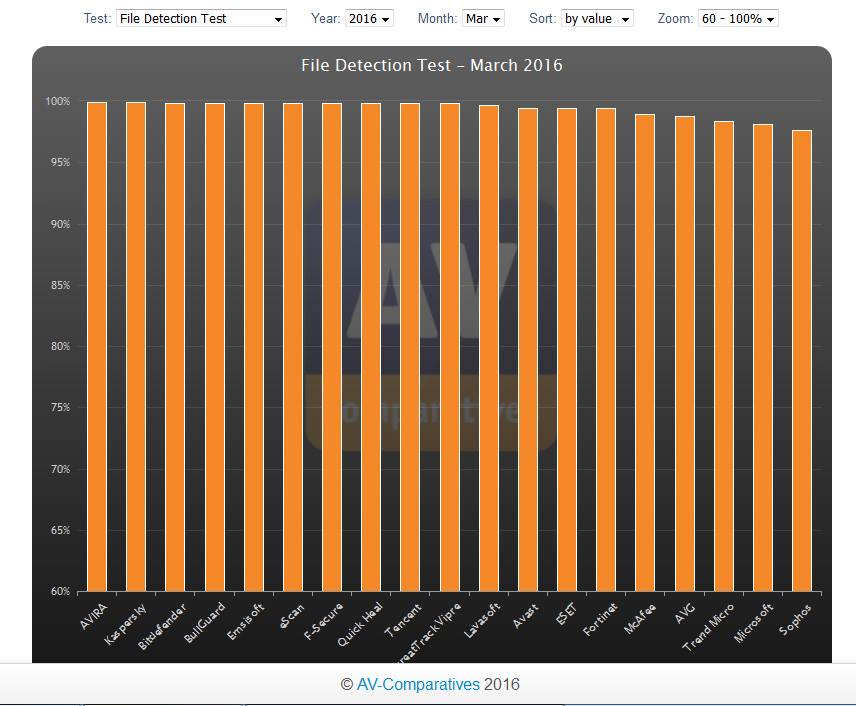The height and width of the screenshot is (706, 856).
Task: Click the 95% y-axis label
Action: [x=60, y=163]
